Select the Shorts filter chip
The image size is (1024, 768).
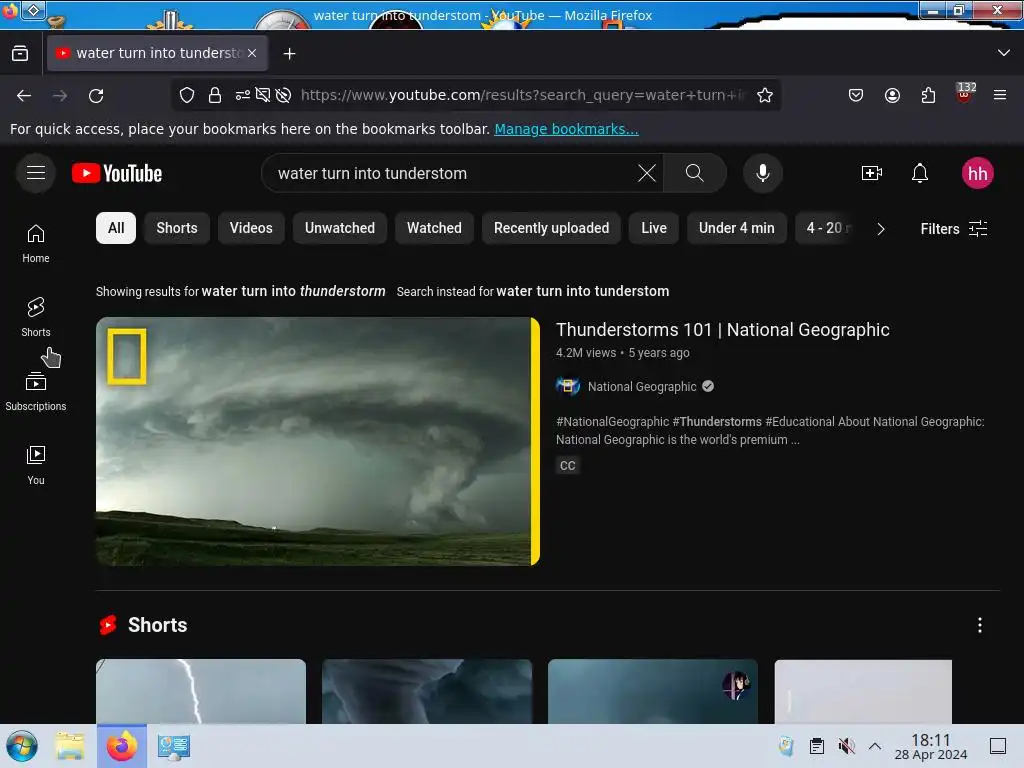(x=177, y=228)
